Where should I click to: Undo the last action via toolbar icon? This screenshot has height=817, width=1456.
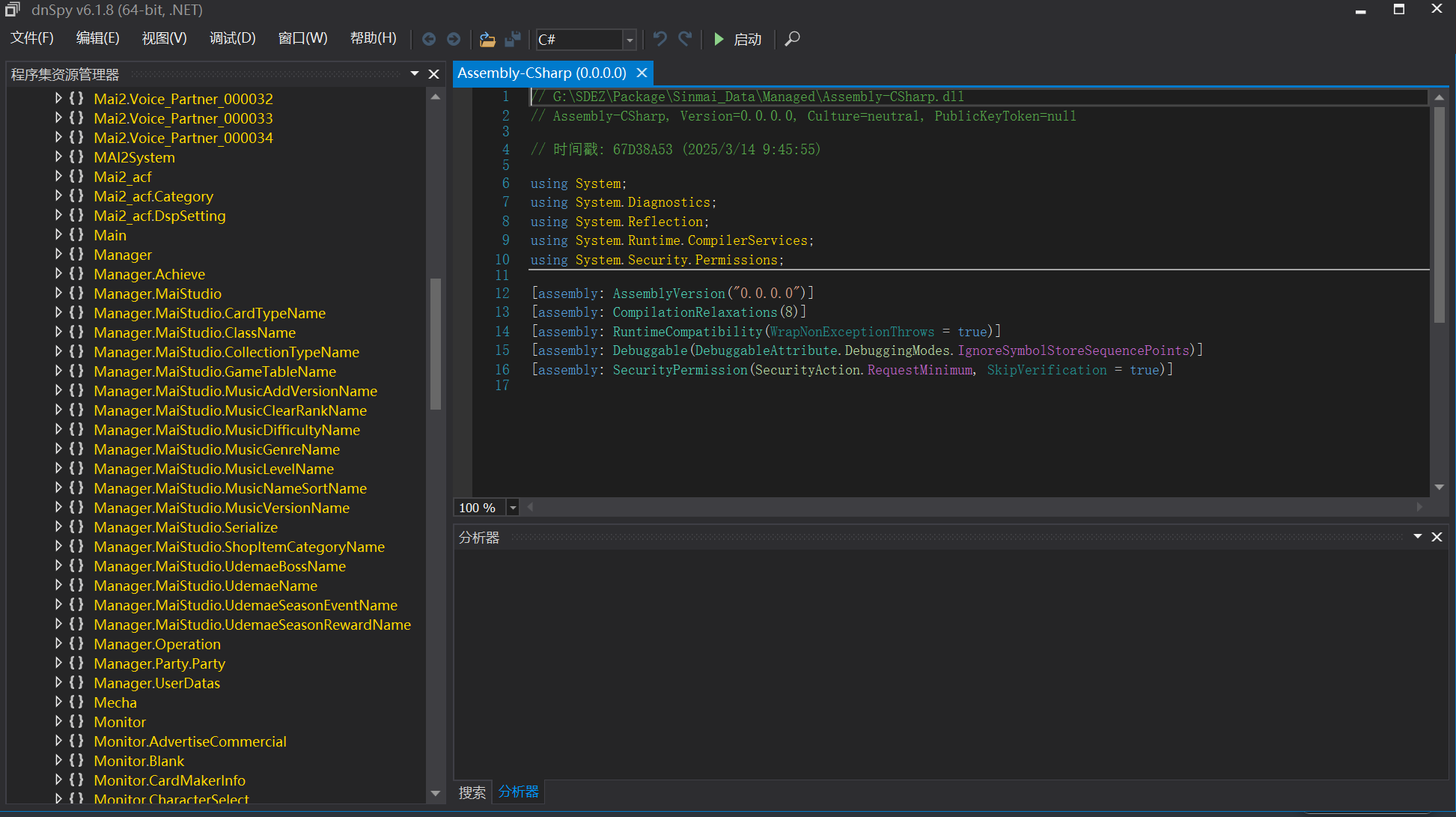click(x=660, y=38)
